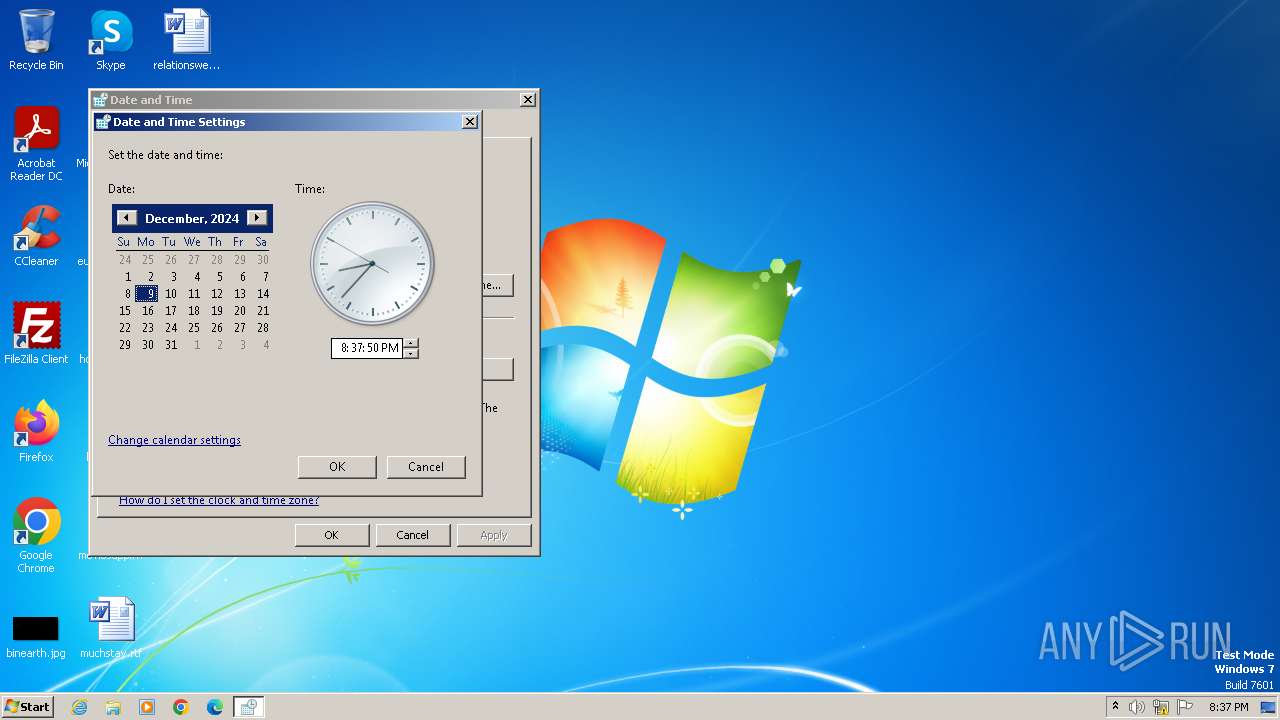Viewport: 1280px width, 720px height.
Task: Click Cancel in Date and Time window
Action: coord(412,535)
